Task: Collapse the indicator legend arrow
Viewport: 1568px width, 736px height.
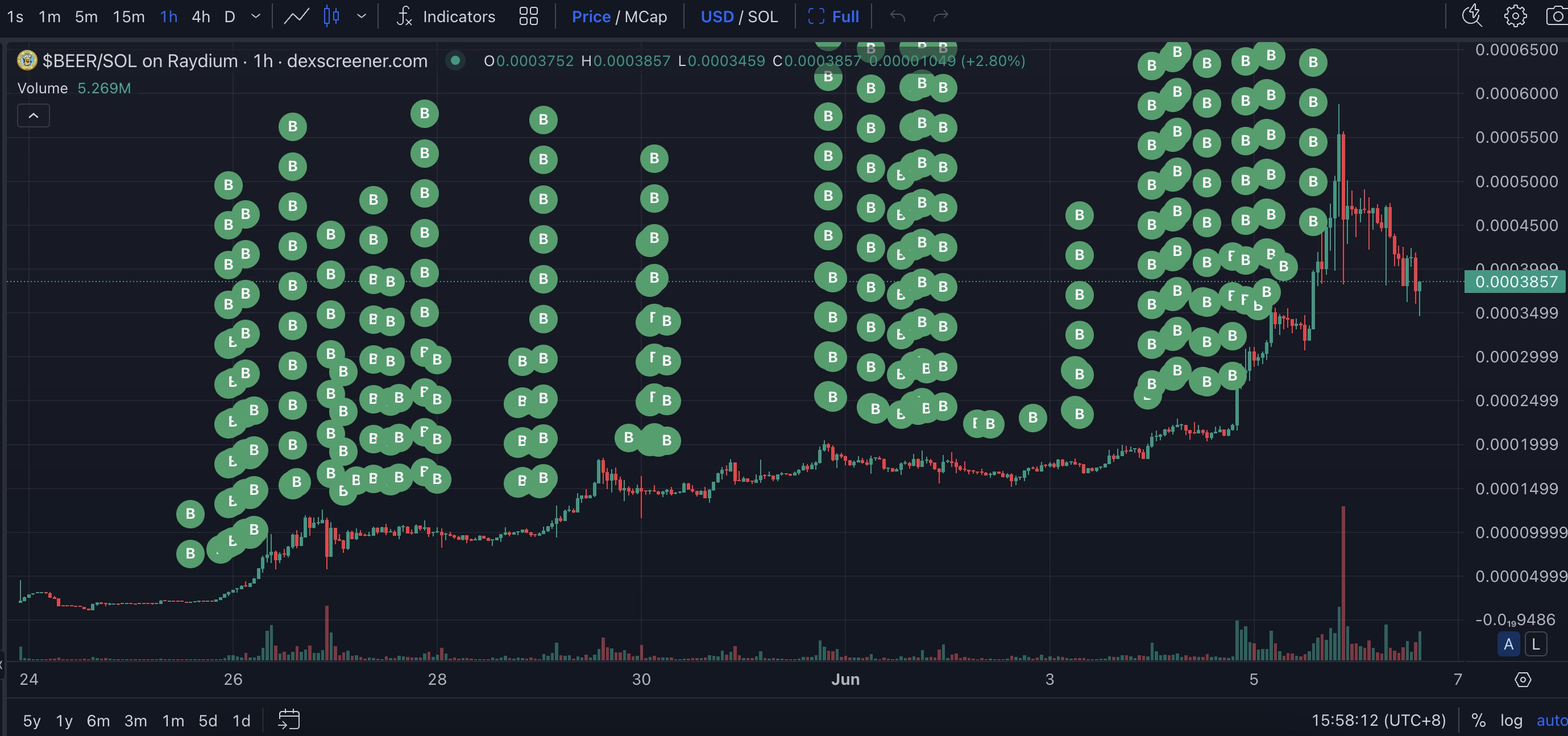Action: point(34,115)
